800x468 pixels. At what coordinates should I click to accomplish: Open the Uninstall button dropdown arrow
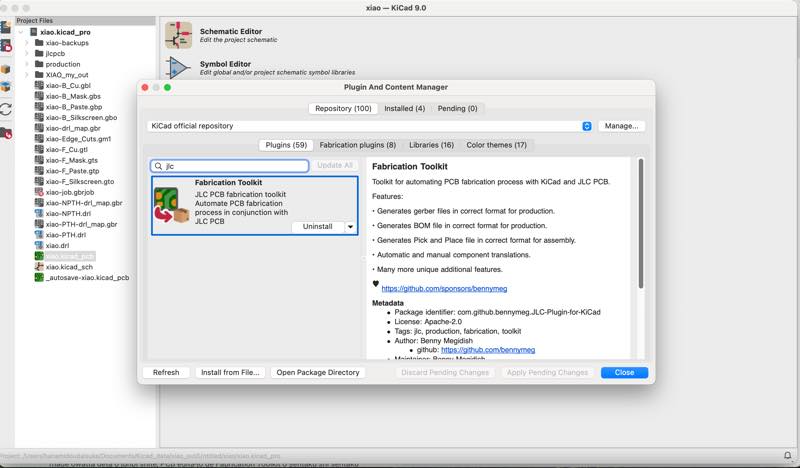351,227
